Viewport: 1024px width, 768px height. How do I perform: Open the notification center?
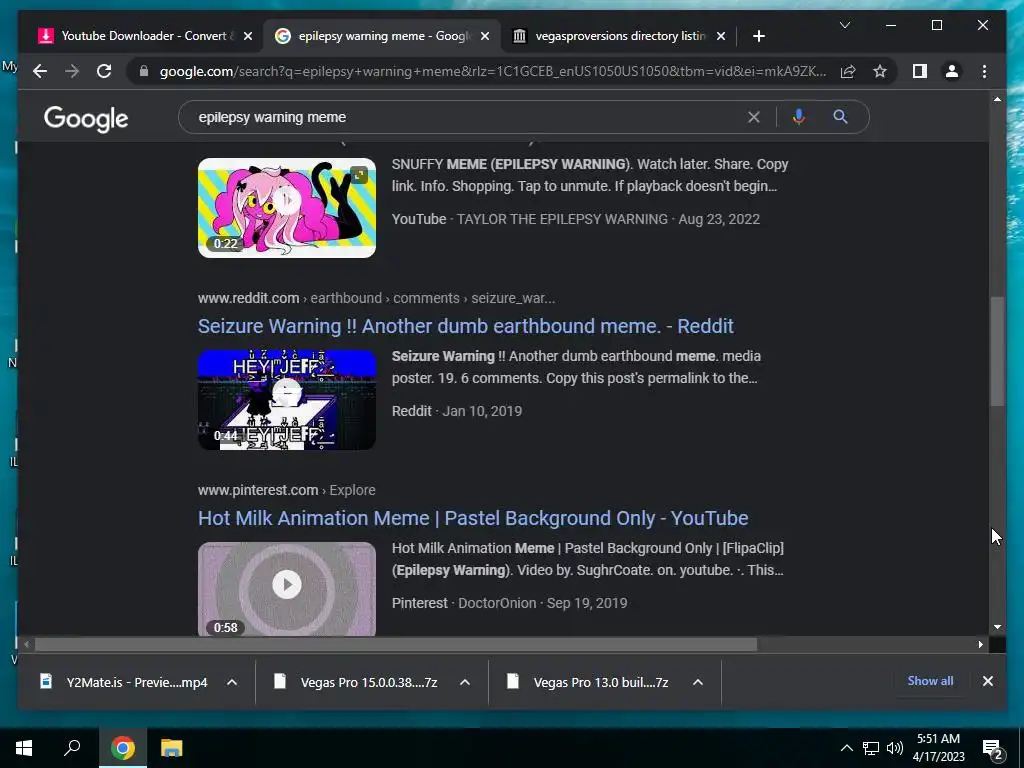(994, 749)
